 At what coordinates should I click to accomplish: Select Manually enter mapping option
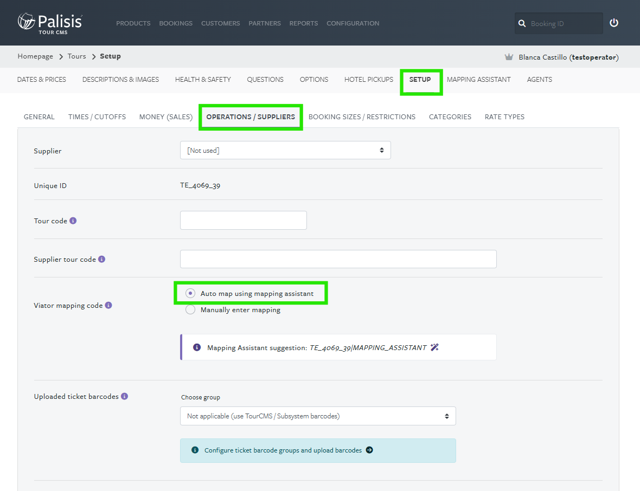coord(190,310)
